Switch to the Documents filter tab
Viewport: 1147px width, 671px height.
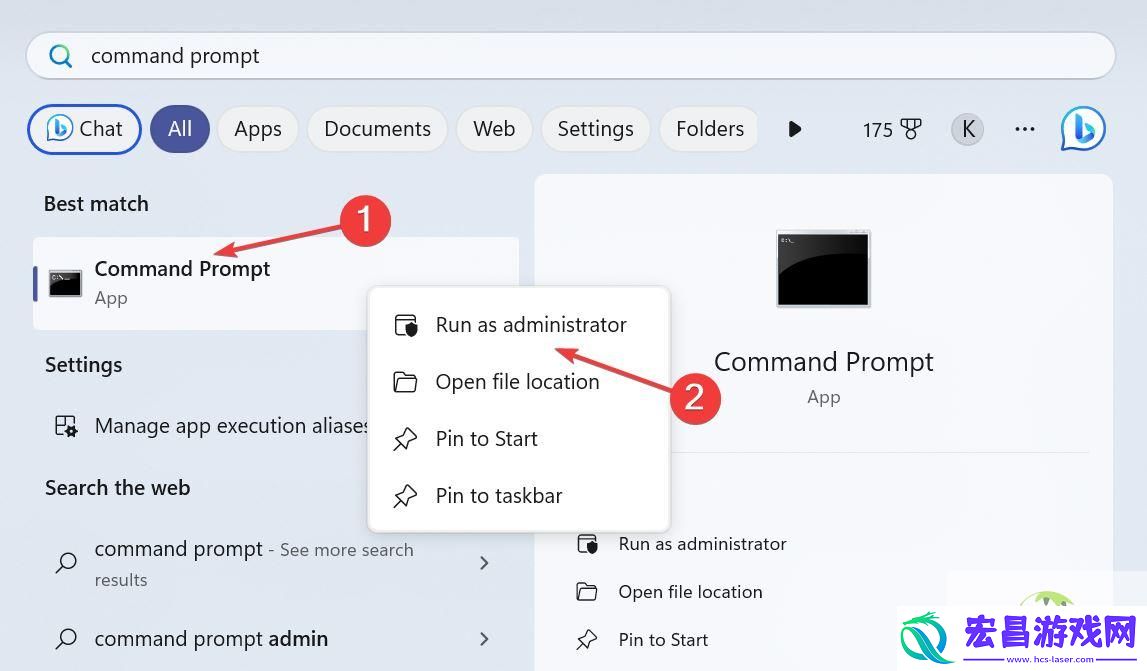[x=377, y=129]
